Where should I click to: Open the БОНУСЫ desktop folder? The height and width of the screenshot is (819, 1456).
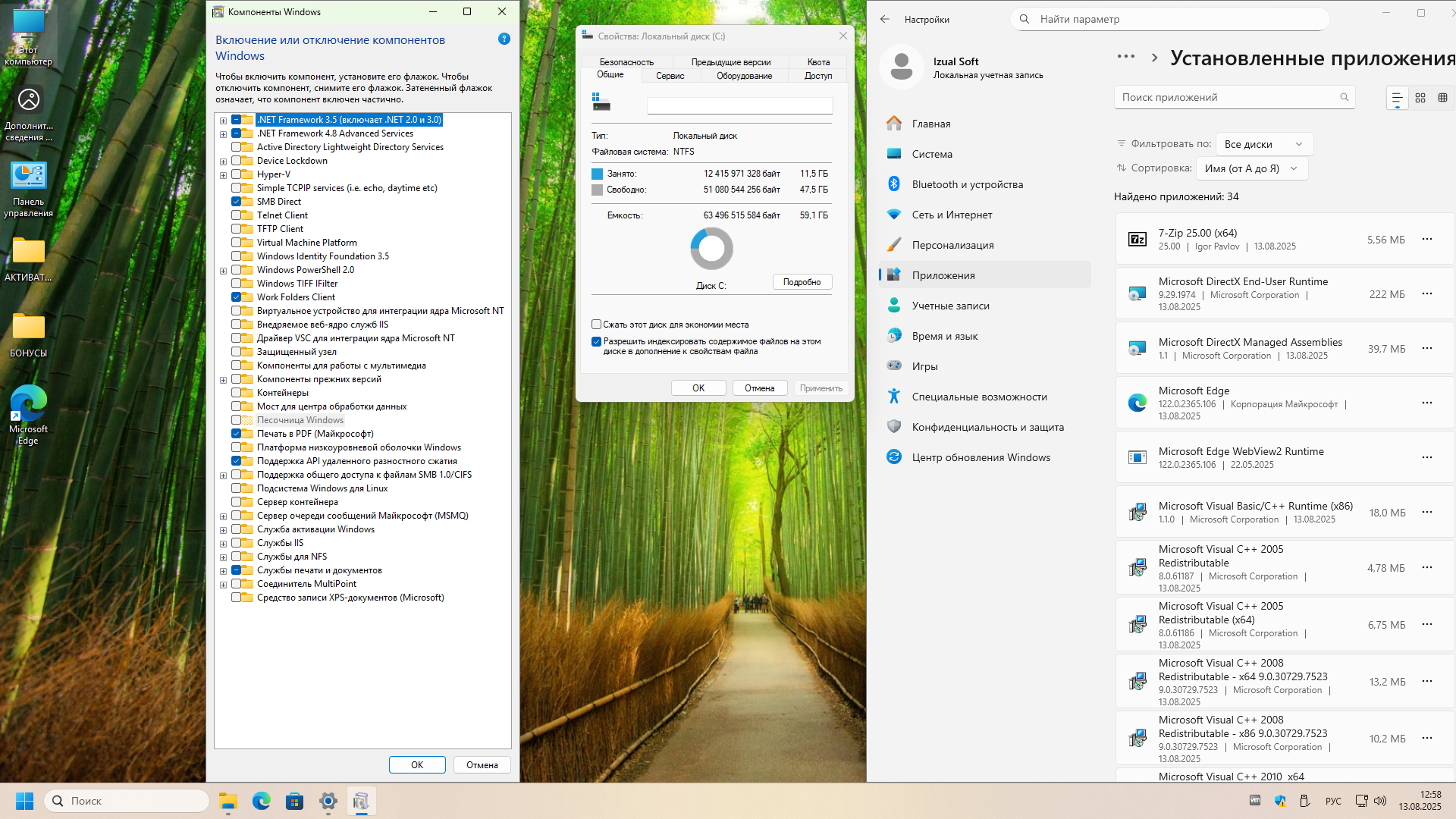pyautogui.click(x=28, y=335)
